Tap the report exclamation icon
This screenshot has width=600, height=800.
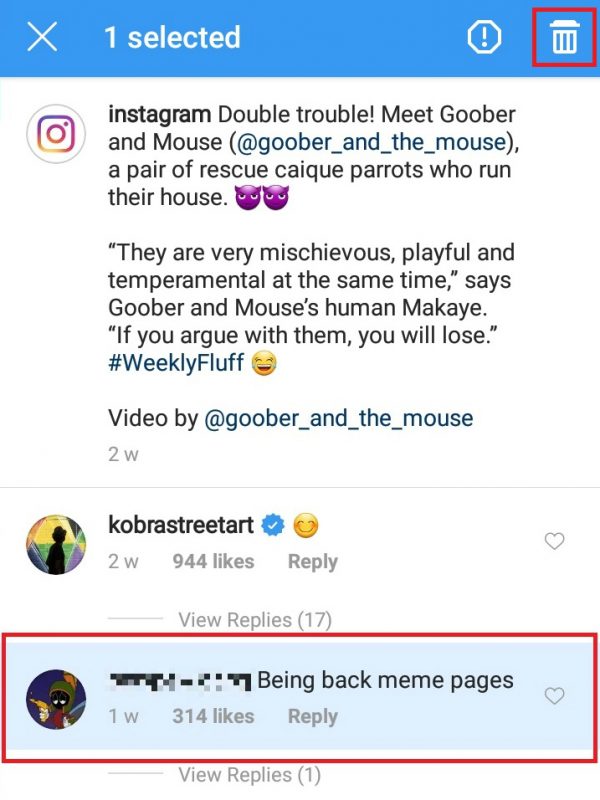pos(484,37)
